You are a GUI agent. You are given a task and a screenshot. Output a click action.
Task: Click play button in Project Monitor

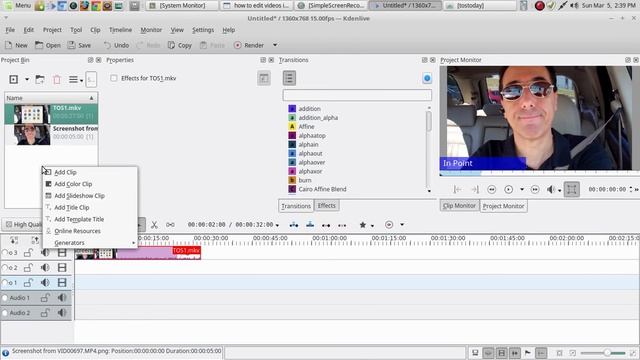click(508, 189)
